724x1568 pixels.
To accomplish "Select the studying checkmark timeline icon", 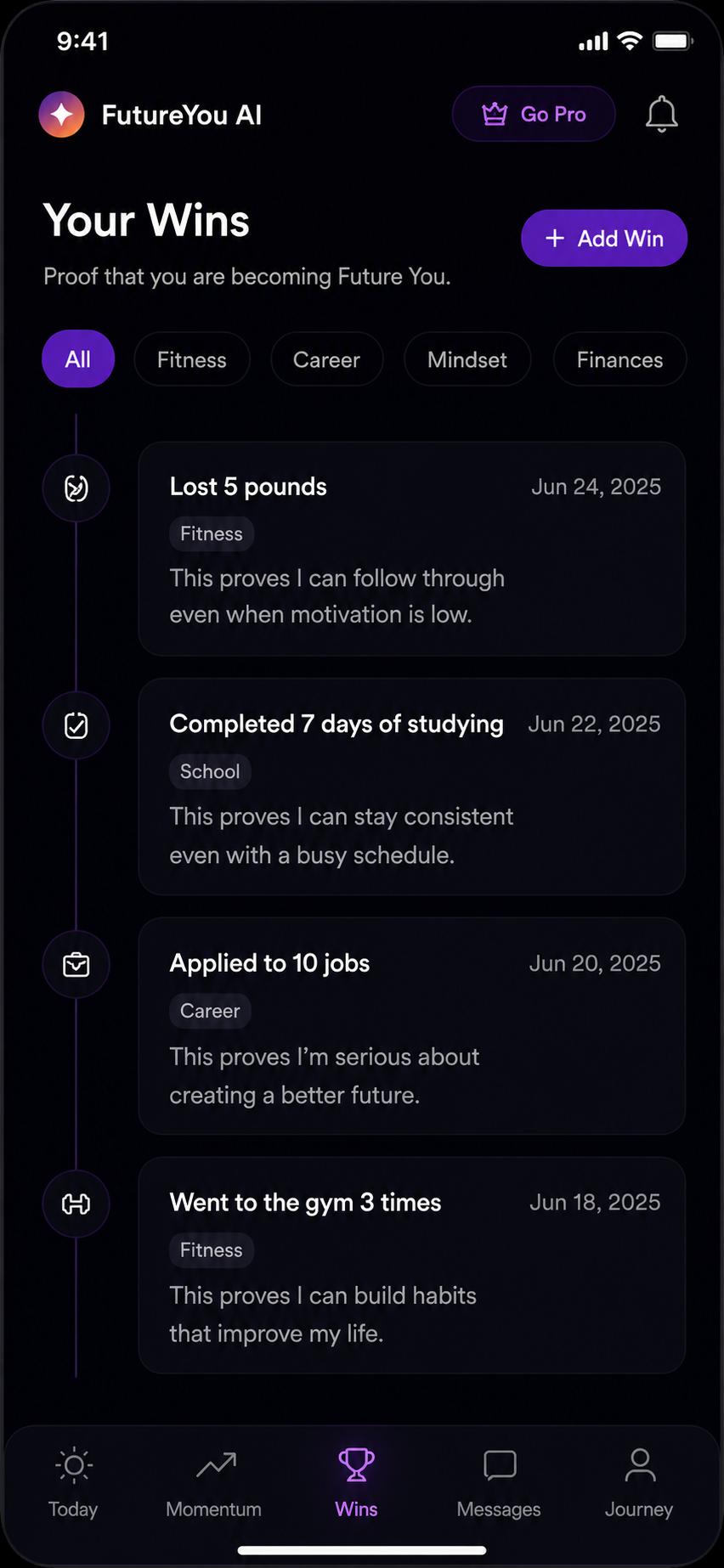I will [76, 726].
